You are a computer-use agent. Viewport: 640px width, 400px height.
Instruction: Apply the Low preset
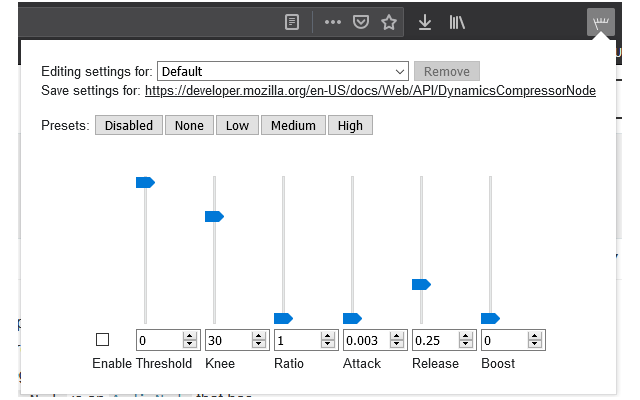pyautogui.click(x=238, y=125)
